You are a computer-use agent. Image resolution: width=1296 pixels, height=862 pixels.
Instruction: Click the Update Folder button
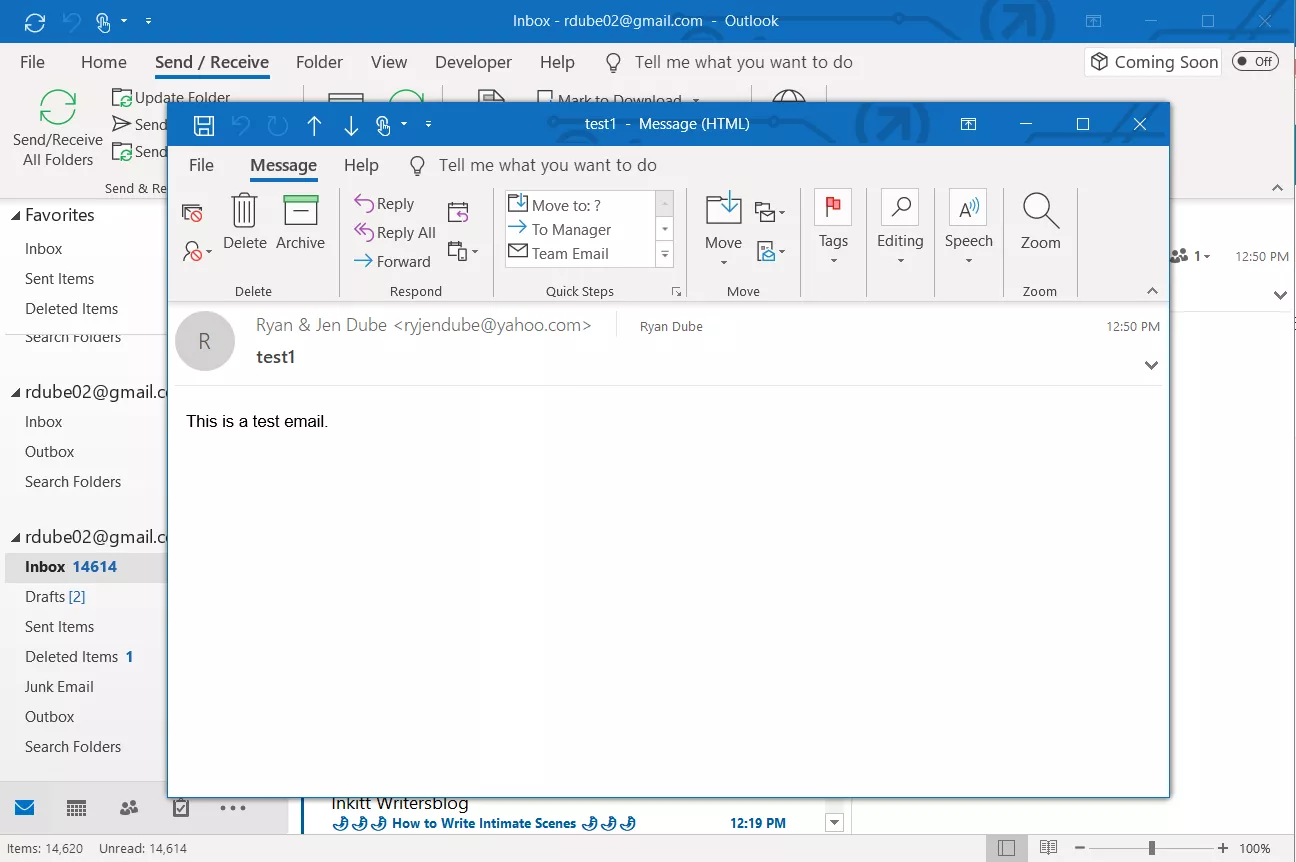tap(171, 98)
